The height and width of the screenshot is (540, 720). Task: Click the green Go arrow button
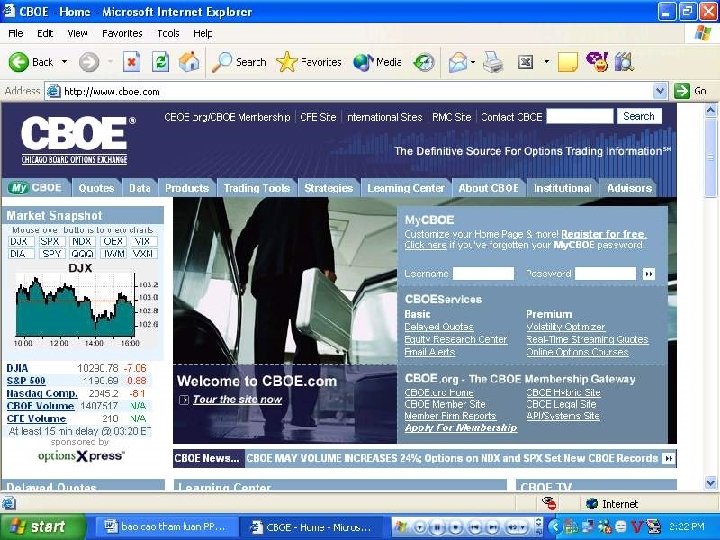click(x=681, y=91)
